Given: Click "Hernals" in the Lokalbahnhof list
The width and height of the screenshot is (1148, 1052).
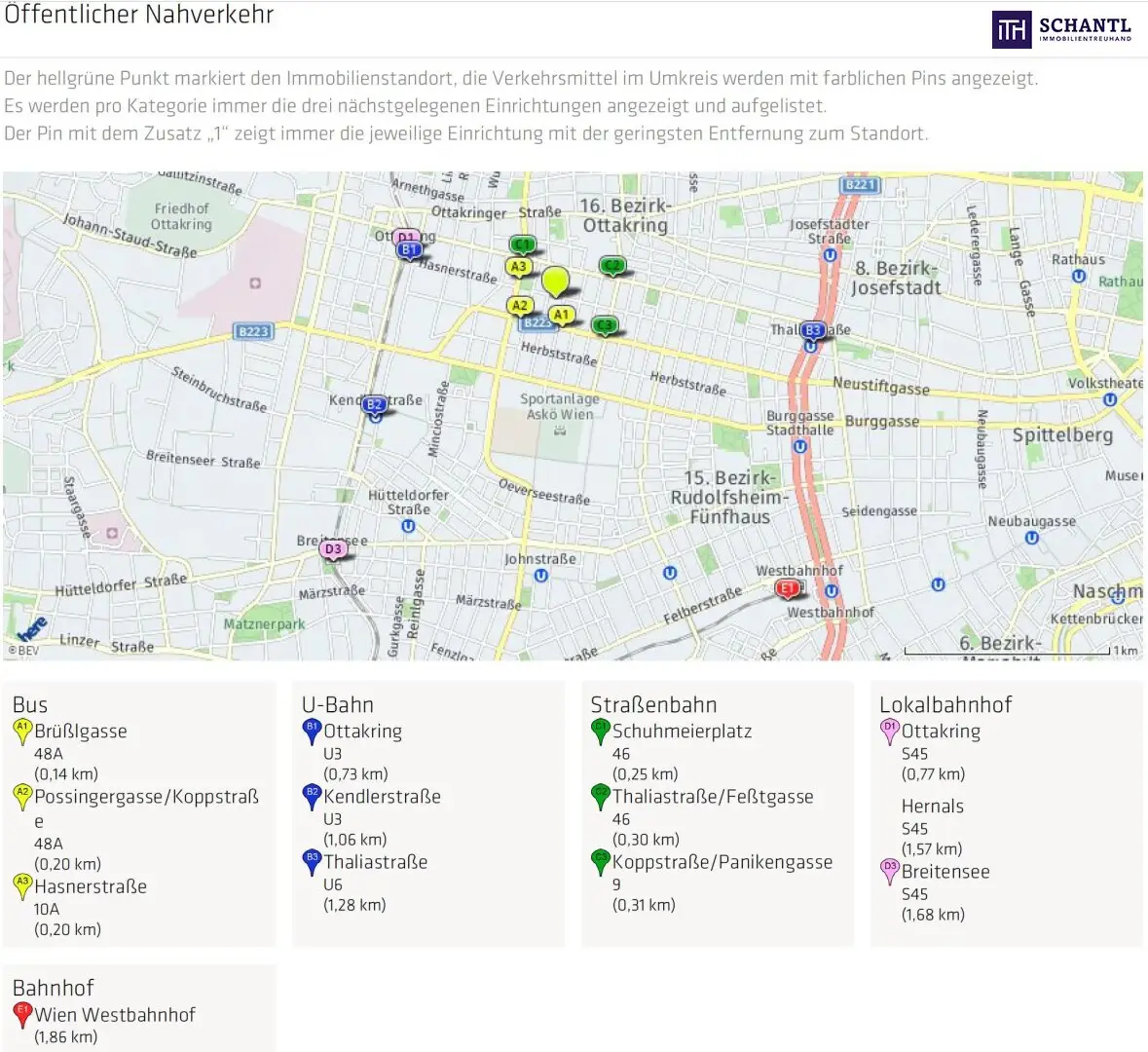Looking at the screenshot, I should click(933, 806).
